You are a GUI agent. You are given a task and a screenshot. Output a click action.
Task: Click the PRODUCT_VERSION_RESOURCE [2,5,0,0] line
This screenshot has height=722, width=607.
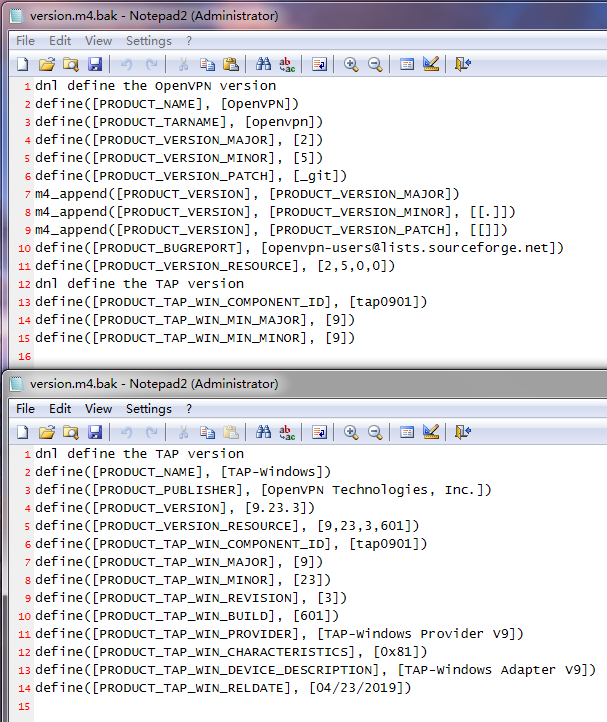(x=215, y=266)
